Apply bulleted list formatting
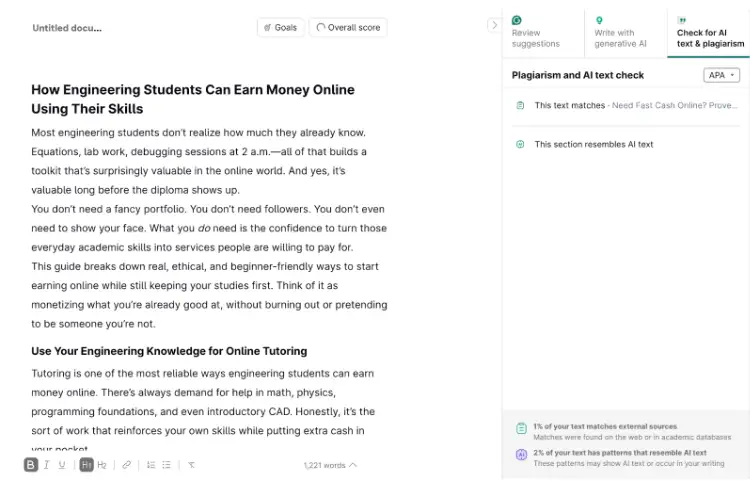This screenshot has width=750, height=493. pos(166,465)
